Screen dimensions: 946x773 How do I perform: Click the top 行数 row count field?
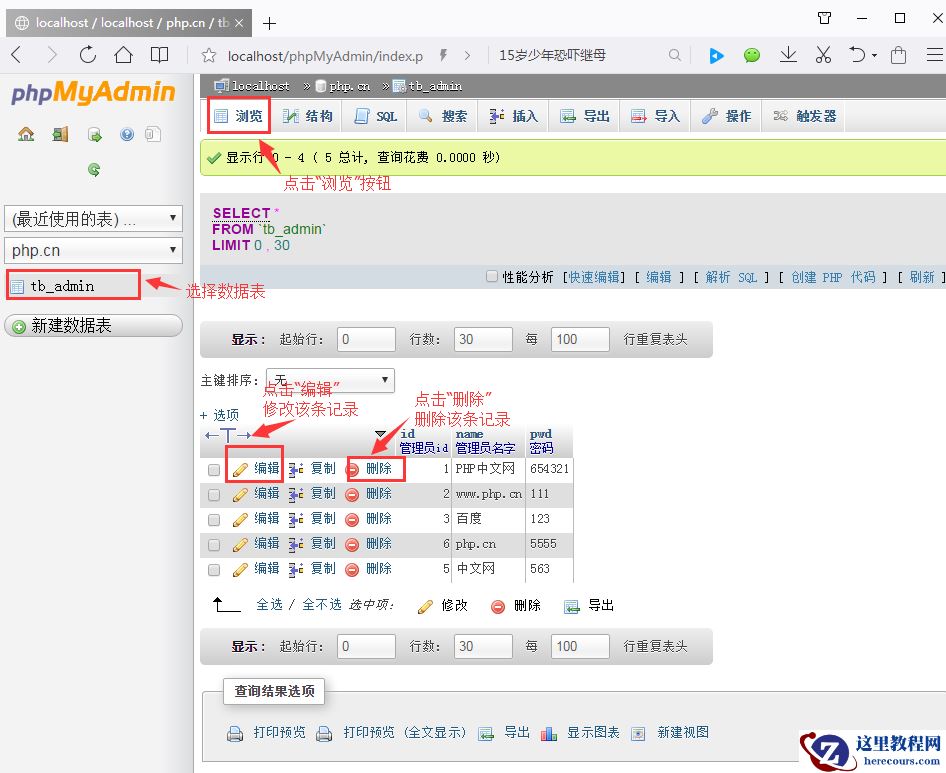483,339
